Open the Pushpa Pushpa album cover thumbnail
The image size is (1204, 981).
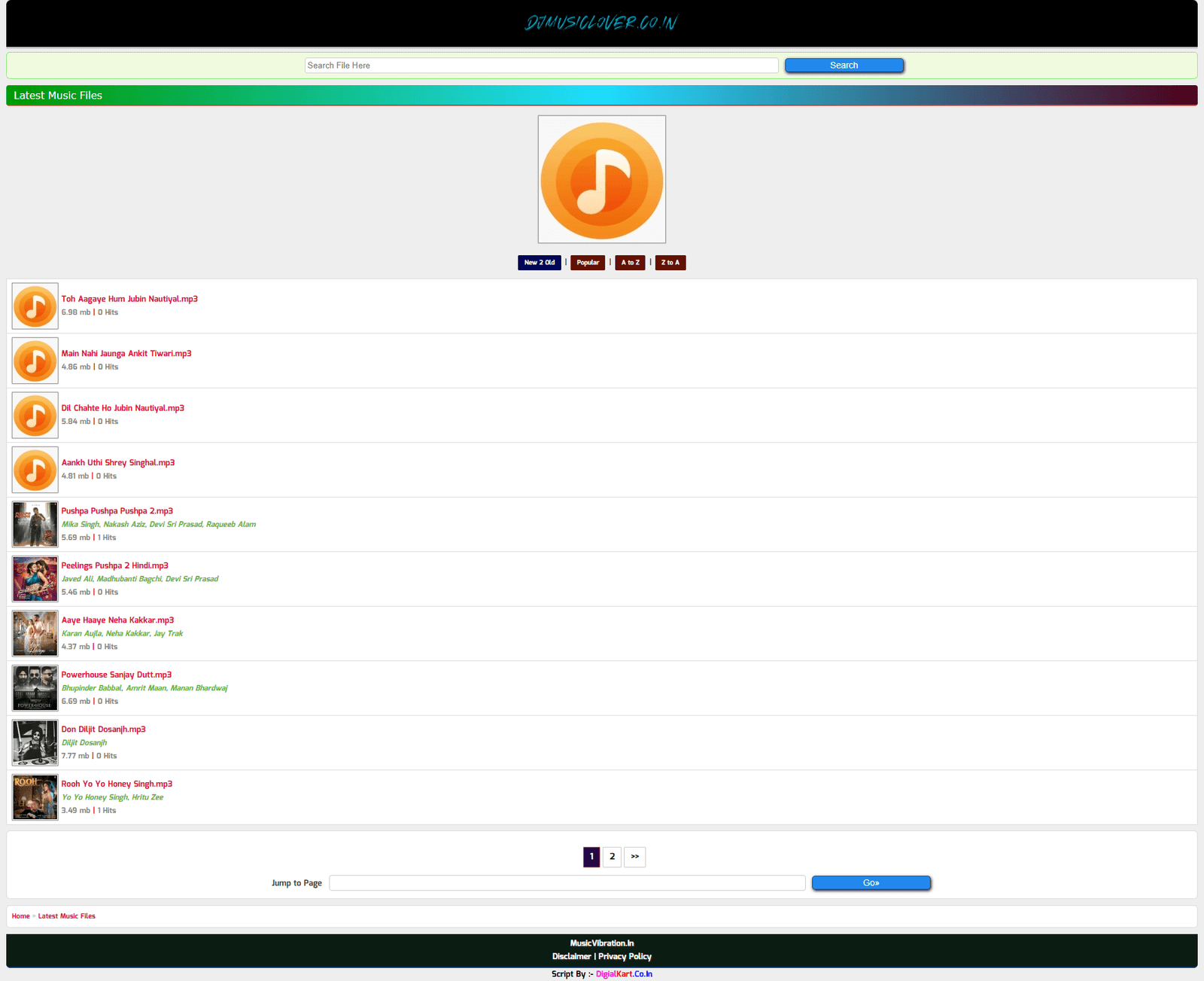[x=35, y=525]
